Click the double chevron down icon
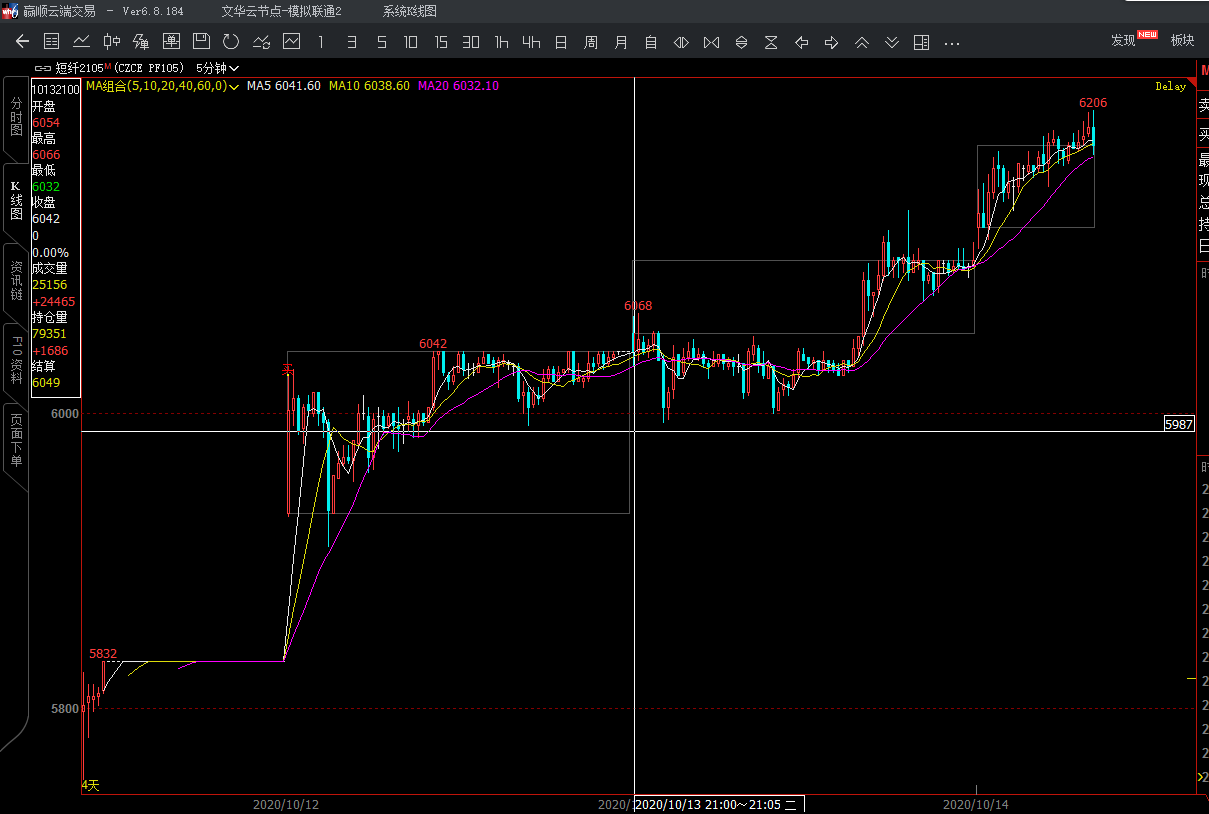 [892, 42]
